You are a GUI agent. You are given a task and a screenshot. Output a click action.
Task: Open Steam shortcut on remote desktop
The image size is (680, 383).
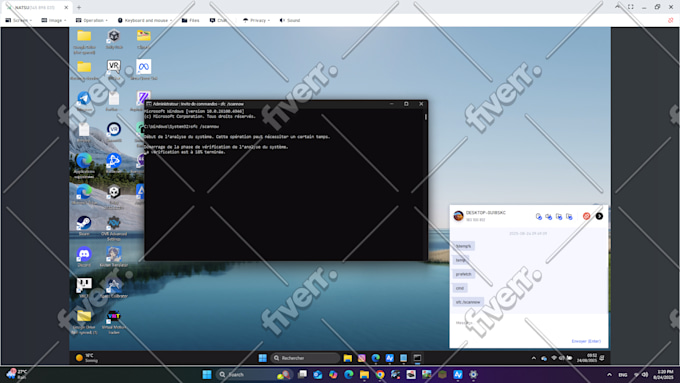[84, 226]
